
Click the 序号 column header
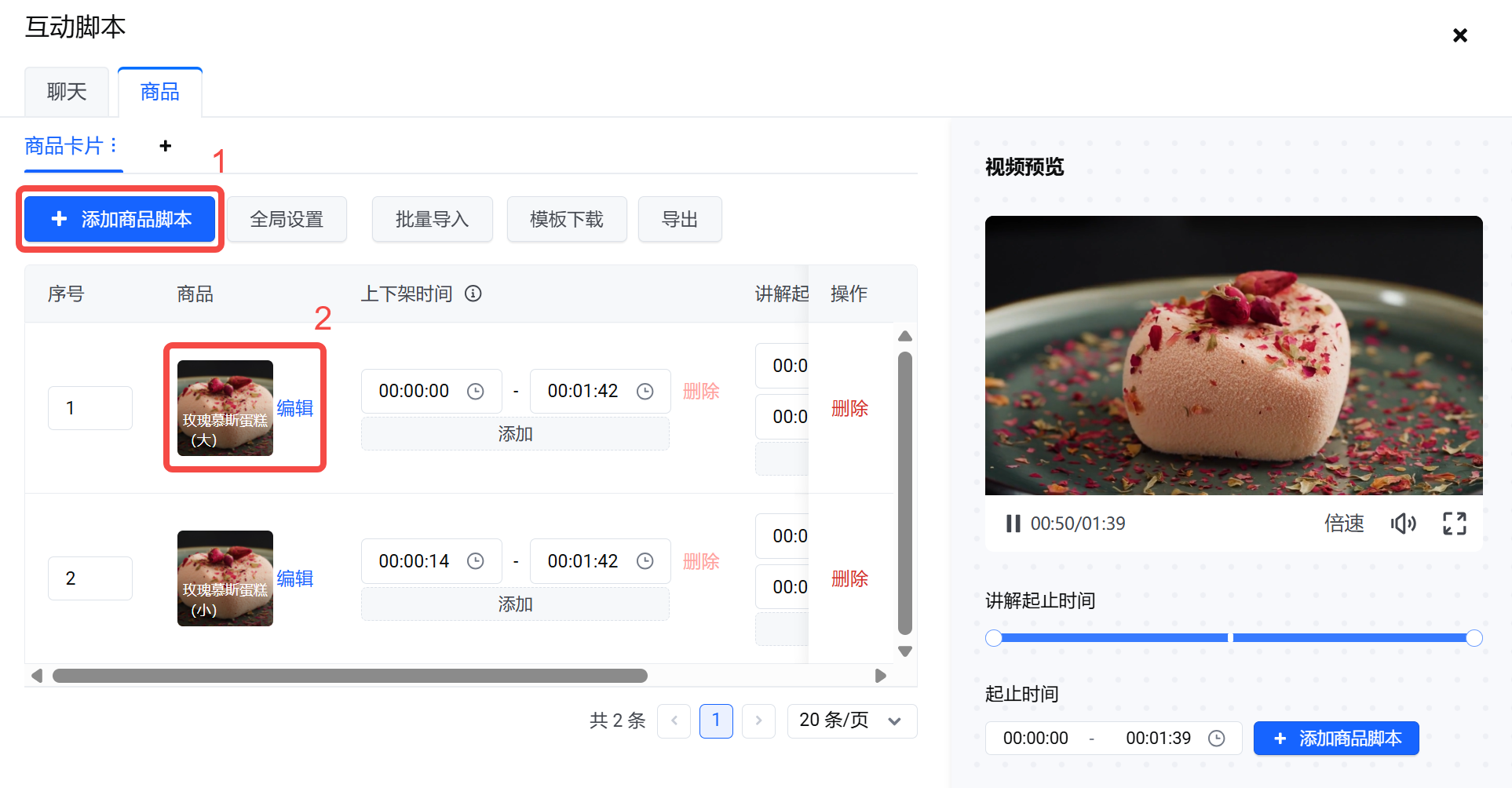pyautogui.click(x=66, y=294)
